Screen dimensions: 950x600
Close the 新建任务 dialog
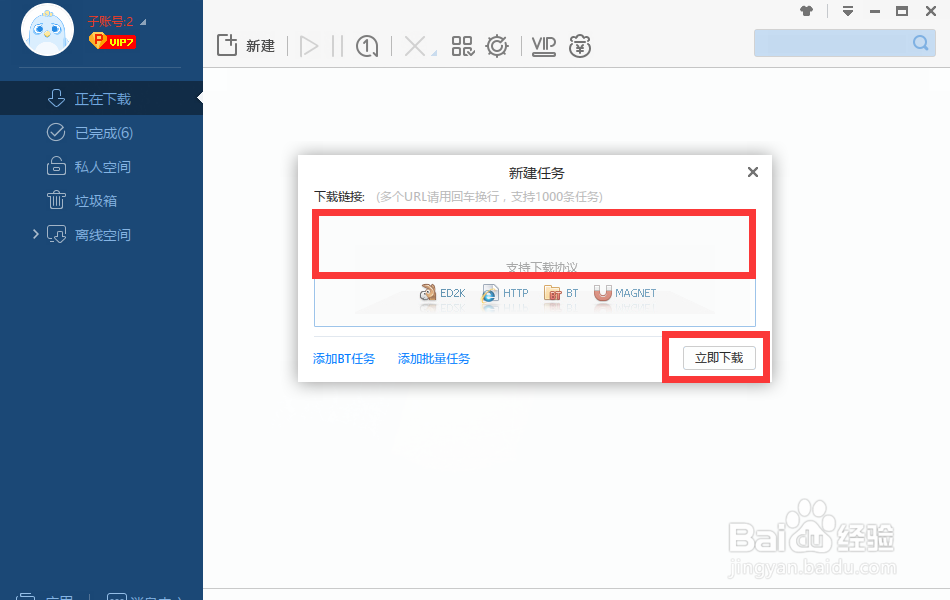[x=752, y=172]
